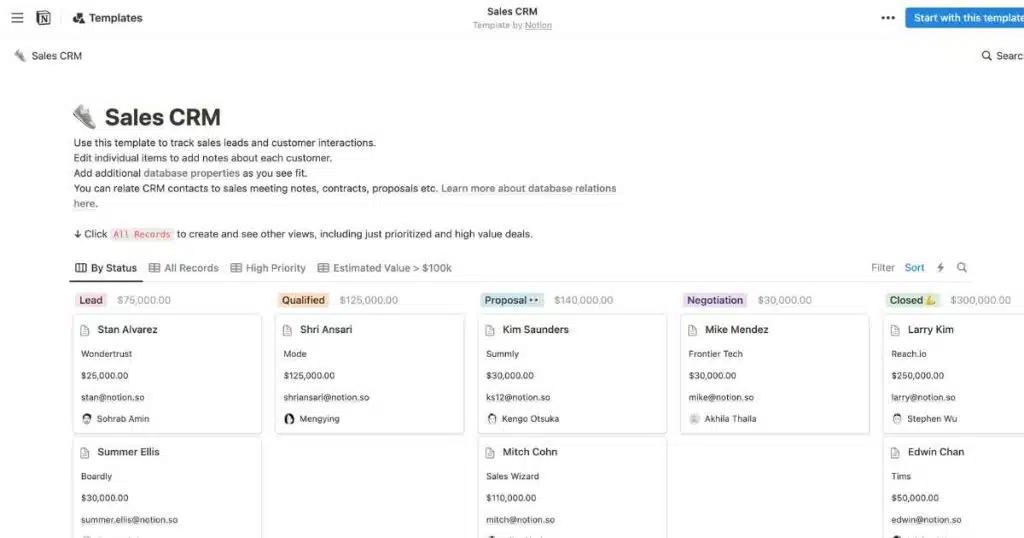Screen dimensions: 1024x538
Task: Click Sohrab Amin's avatar
Action: click(87, 419)
